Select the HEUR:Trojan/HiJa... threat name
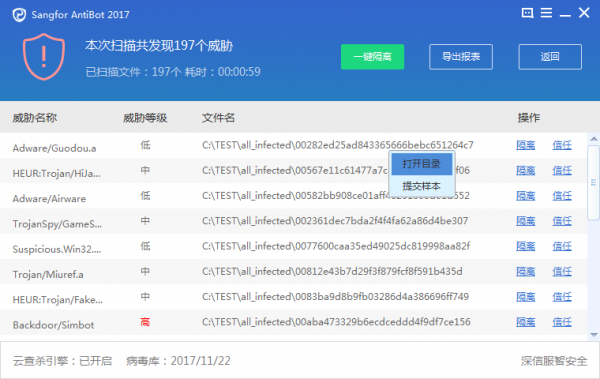Image resolution: width=600 pixels, height=379 pixels. 57,173
